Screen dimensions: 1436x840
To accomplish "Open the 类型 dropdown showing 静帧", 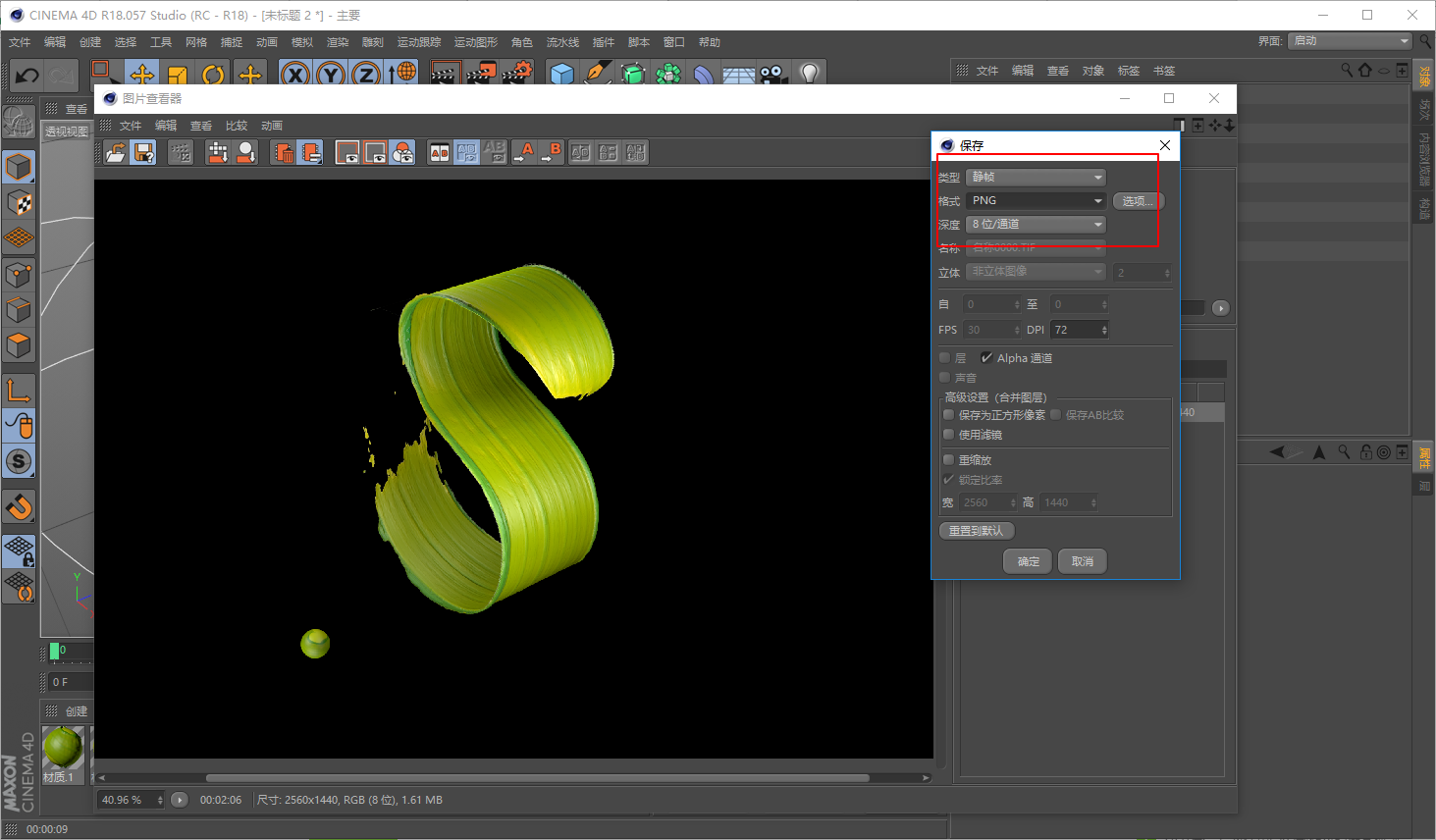I will pos(1036,178).
